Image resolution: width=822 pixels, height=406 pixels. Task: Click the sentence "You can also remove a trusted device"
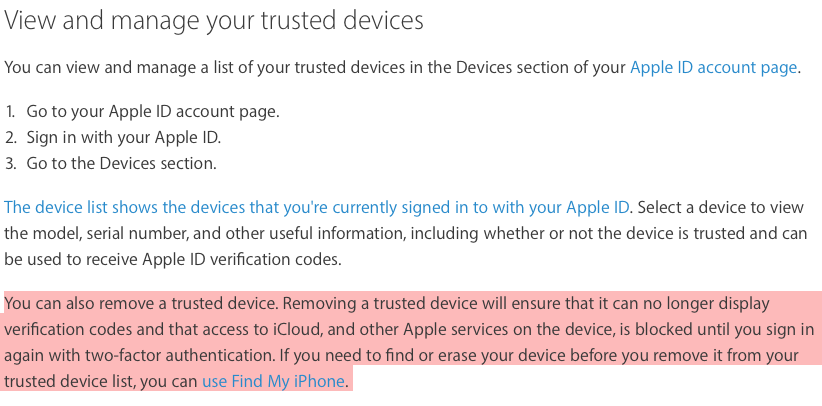136,303
